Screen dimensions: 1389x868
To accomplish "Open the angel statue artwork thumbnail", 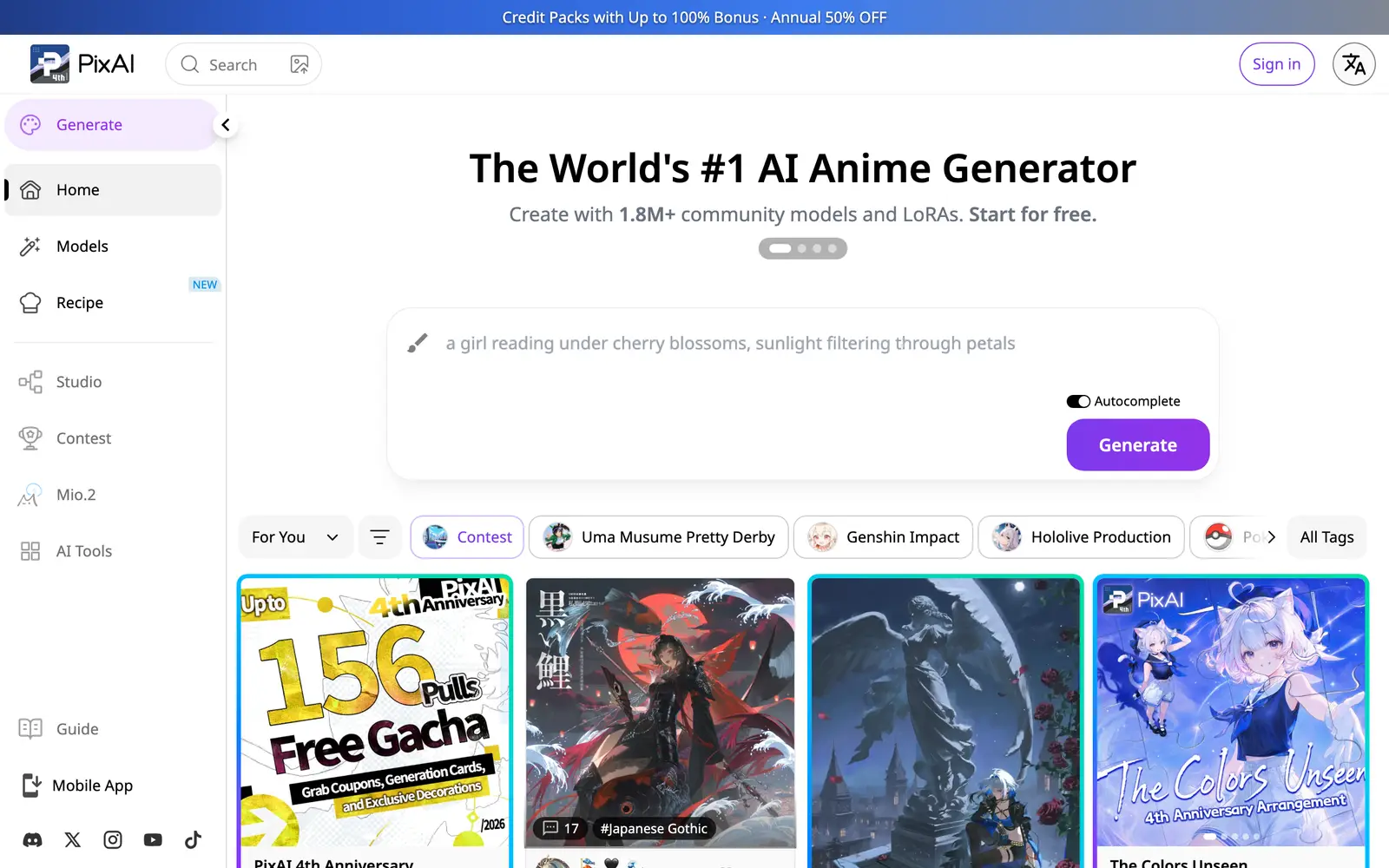I will coord(945,722).
